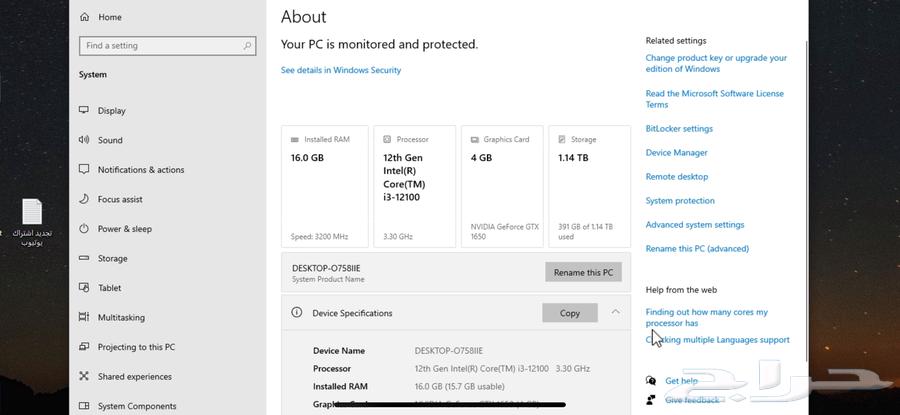Image resolution: width=900 pixels, height=415 pixels.
Task: Open the Tablet settings icon
Action: pyautogui.click(x=84, y=288)
